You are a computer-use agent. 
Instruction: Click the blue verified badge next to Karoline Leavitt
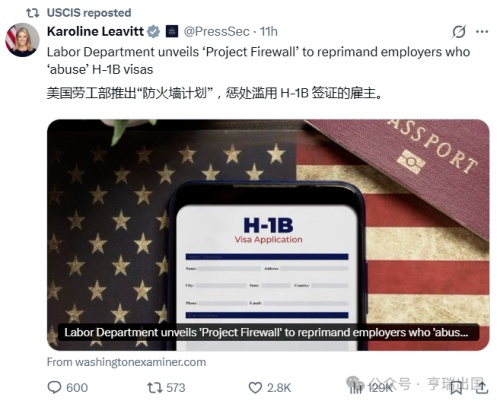pos(154,32)
